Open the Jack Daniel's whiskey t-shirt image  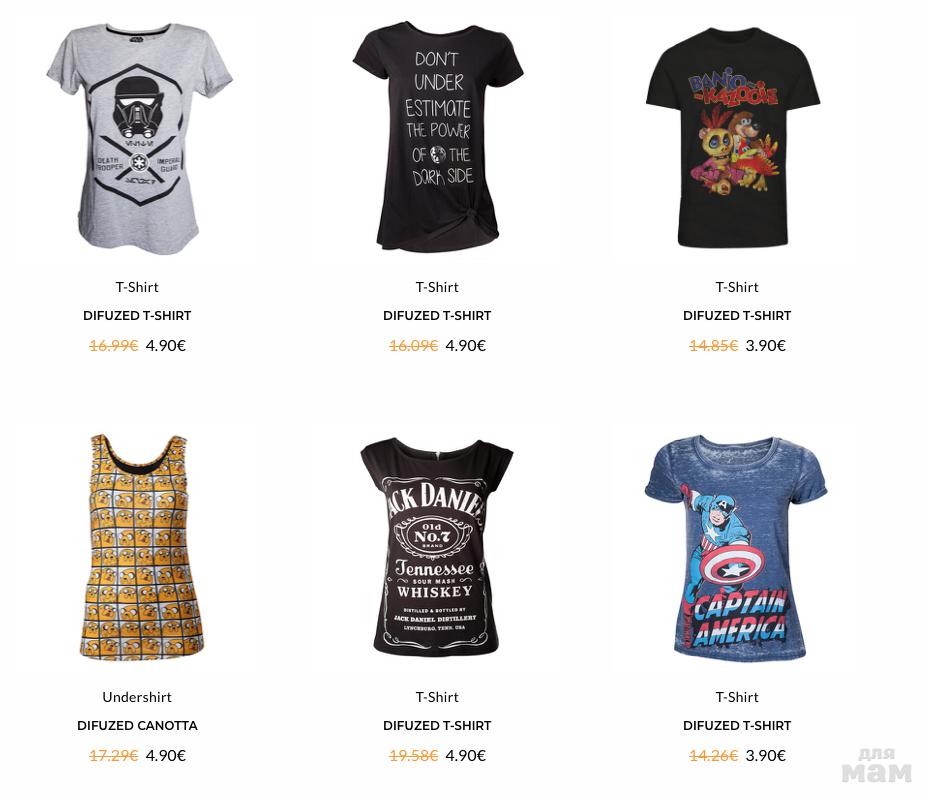437,547
